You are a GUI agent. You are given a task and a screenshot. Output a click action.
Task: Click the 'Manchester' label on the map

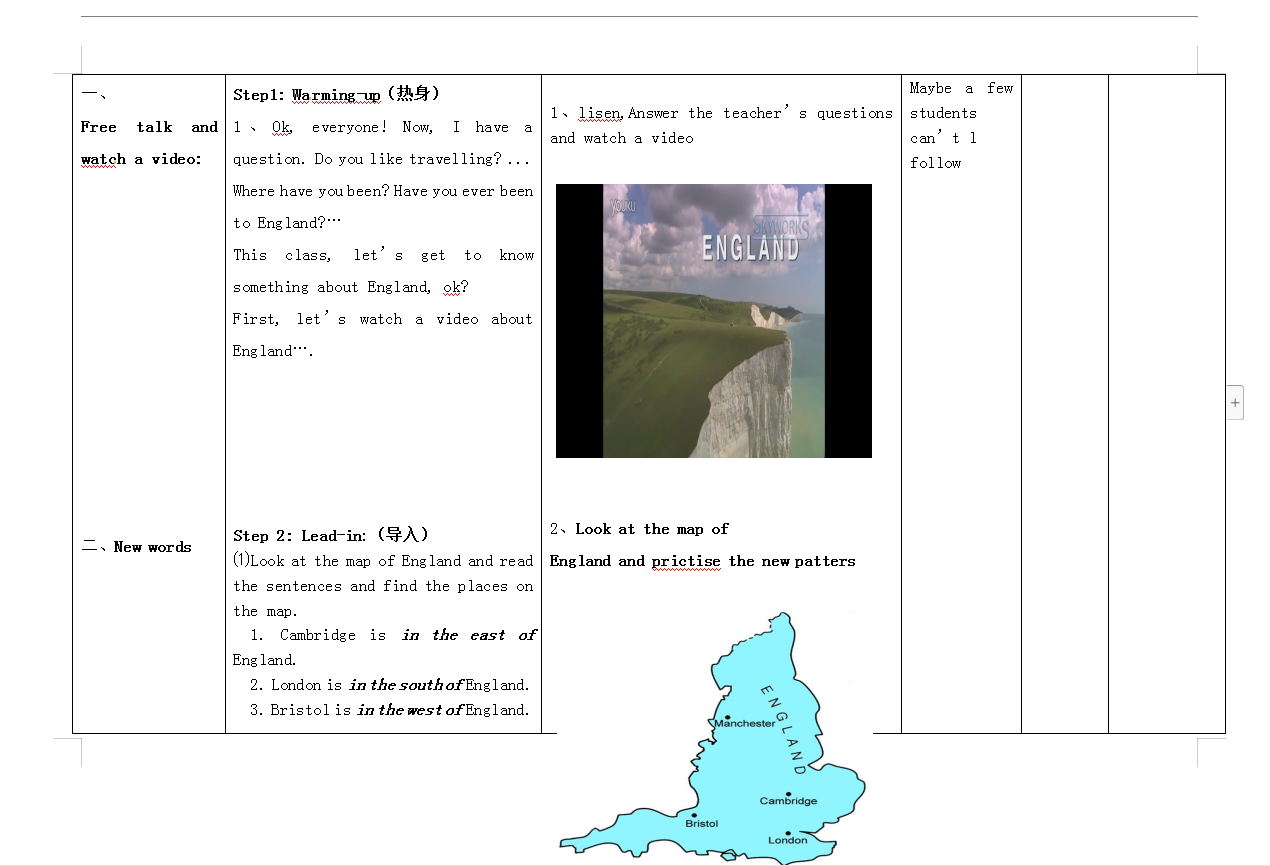(744, 723)
